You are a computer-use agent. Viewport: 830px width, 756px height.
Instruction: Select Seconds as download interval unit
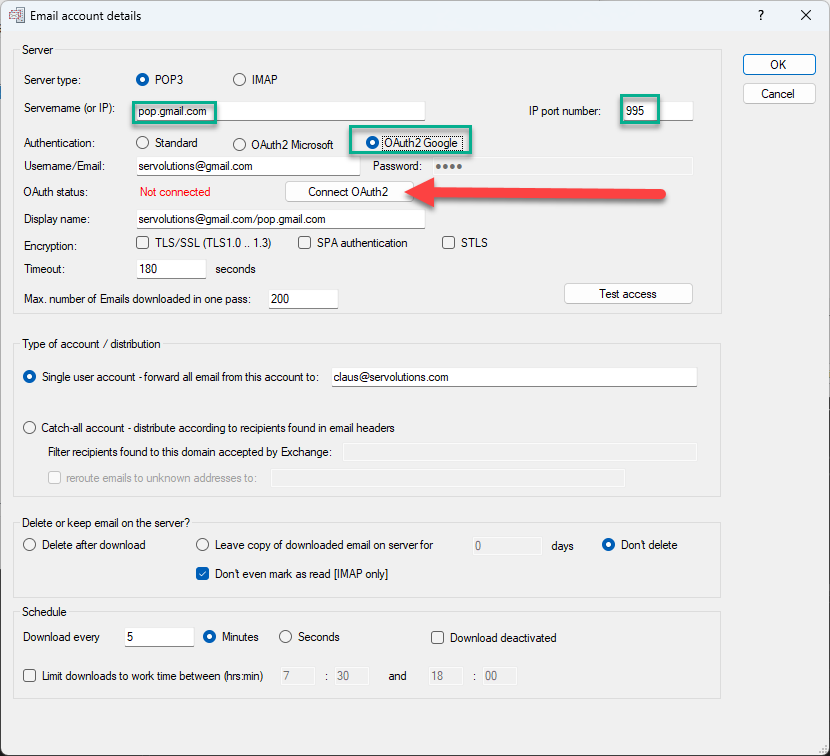[x=286, y=637]
